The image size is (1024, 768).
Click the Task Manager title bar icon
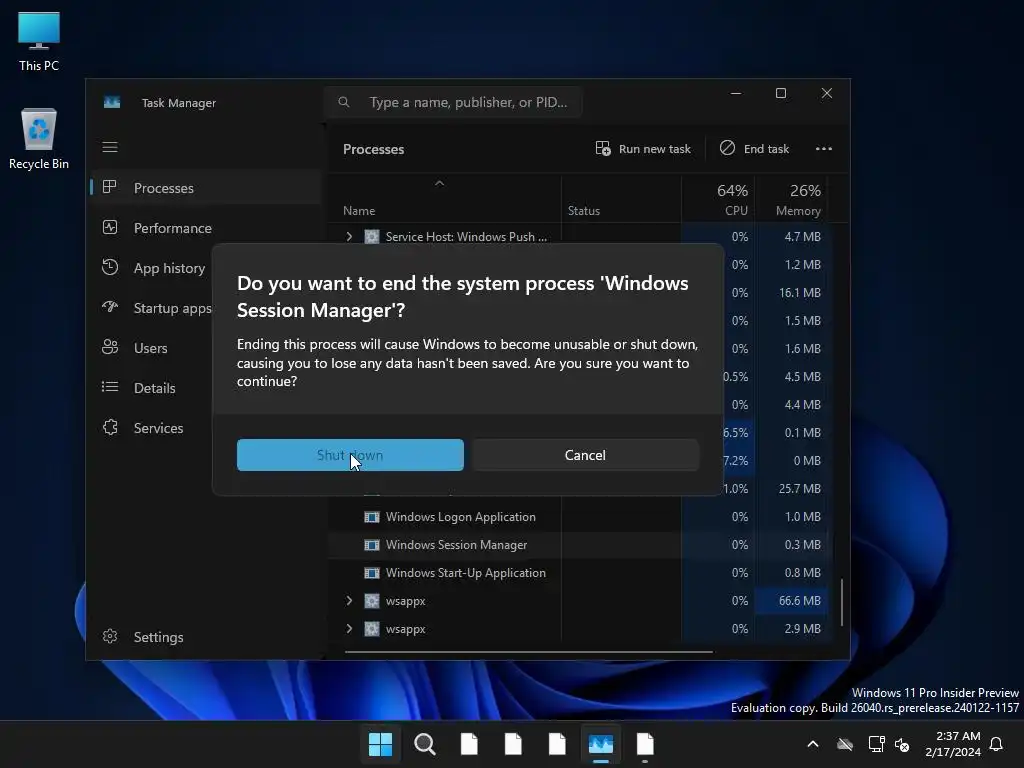click(x=112, y=103)
